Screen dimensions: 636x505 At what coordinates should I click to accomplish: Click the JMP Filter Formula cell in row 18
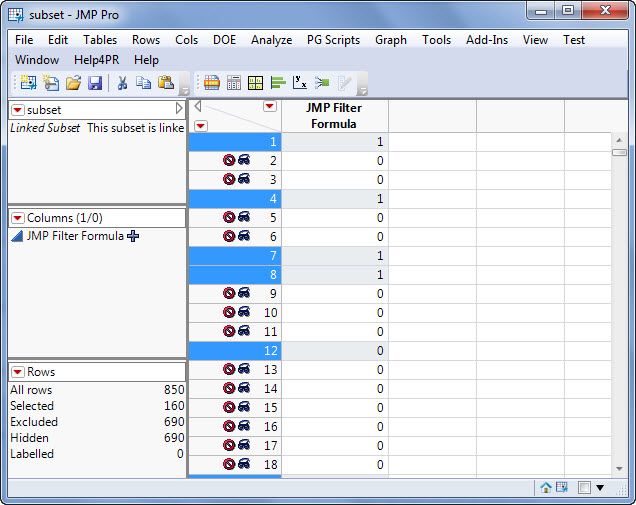pyautogui.click(x=335, y=464)
